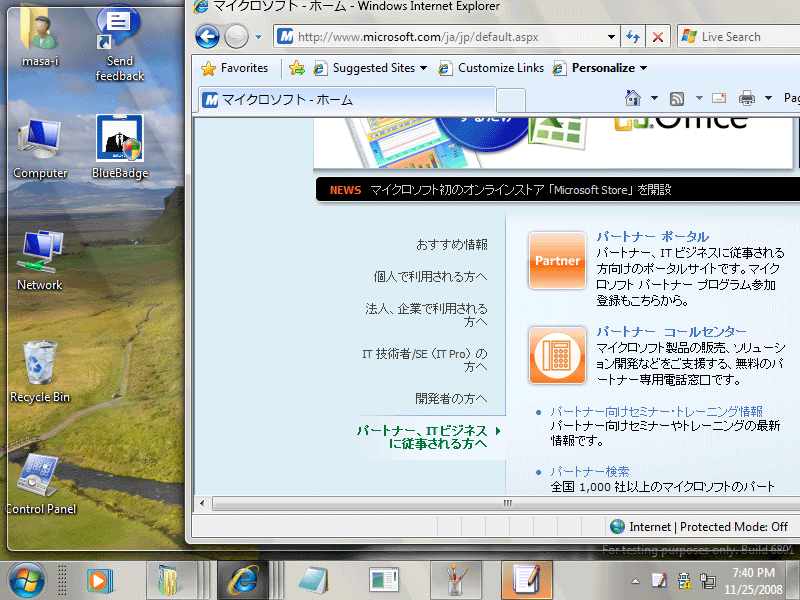Viewport: 800px width, 600px height.
Task: Select パートナー、ITビジネスに従事される方へ item
Action: pyautogui.click(x=422, y=437)
